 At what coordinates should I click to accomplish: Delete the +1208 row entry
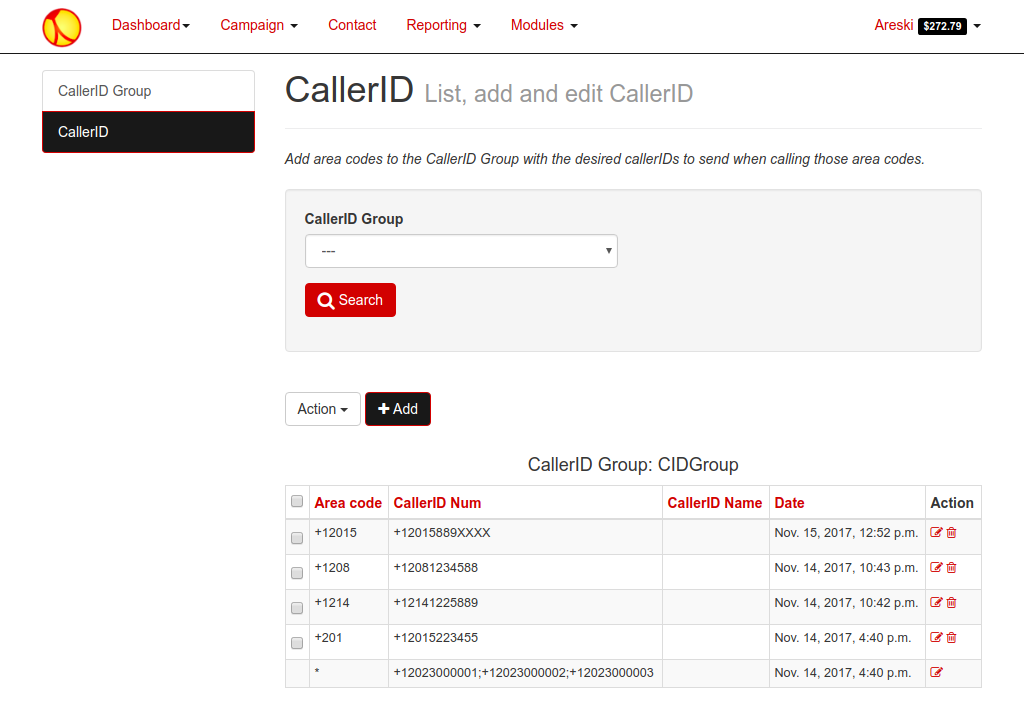click(952, 568)
